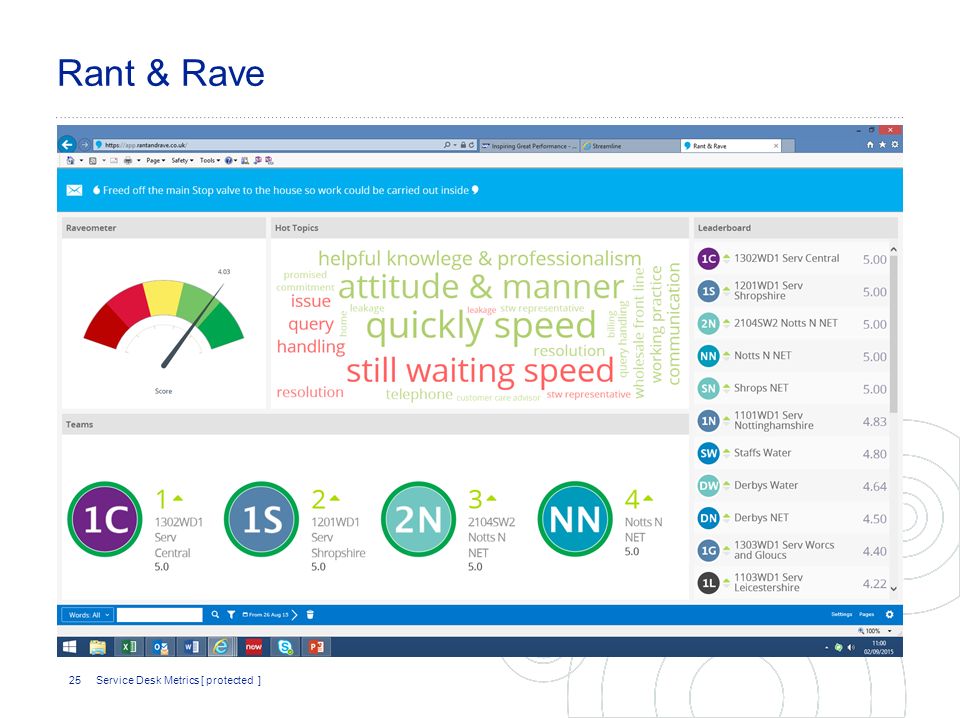Select 1103WD1 Serv Leicestershire leaderboard row
The height and width of the screenshot is (718, 960).
[x=792, y=583]
